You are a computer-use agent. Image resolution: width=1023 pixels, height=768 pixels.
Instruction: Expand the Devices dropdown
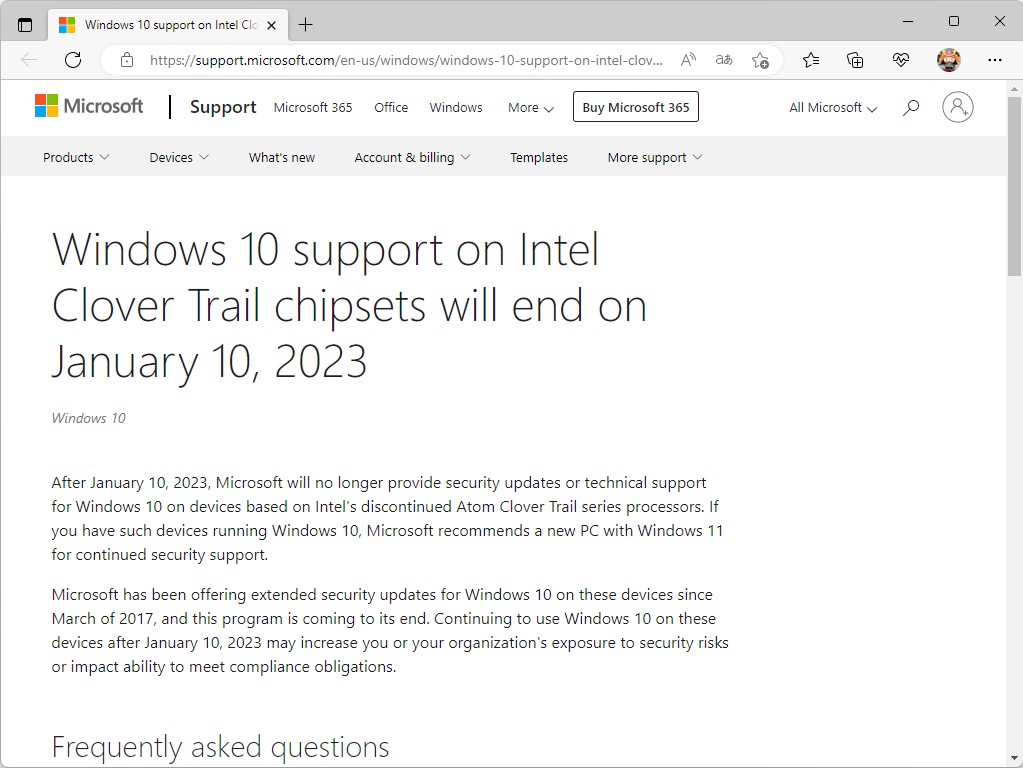178,157
